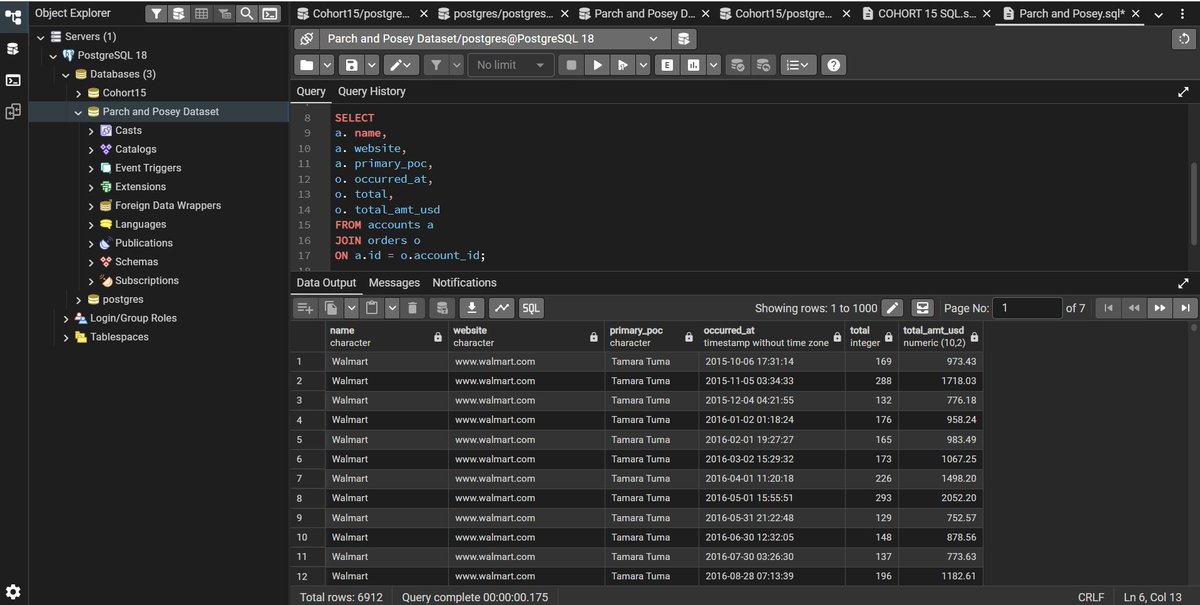Open the PSQL tool workspace in the sidebar
The image size is (1200, 605).
pos(13,80)
